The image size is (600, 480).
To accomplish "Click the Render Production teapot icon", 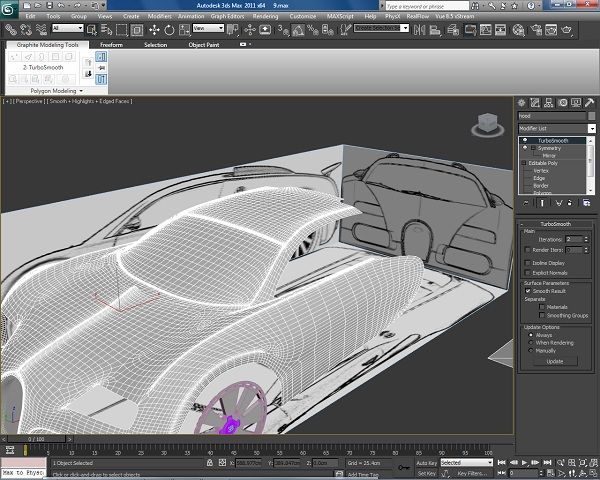I will [567, 29].
